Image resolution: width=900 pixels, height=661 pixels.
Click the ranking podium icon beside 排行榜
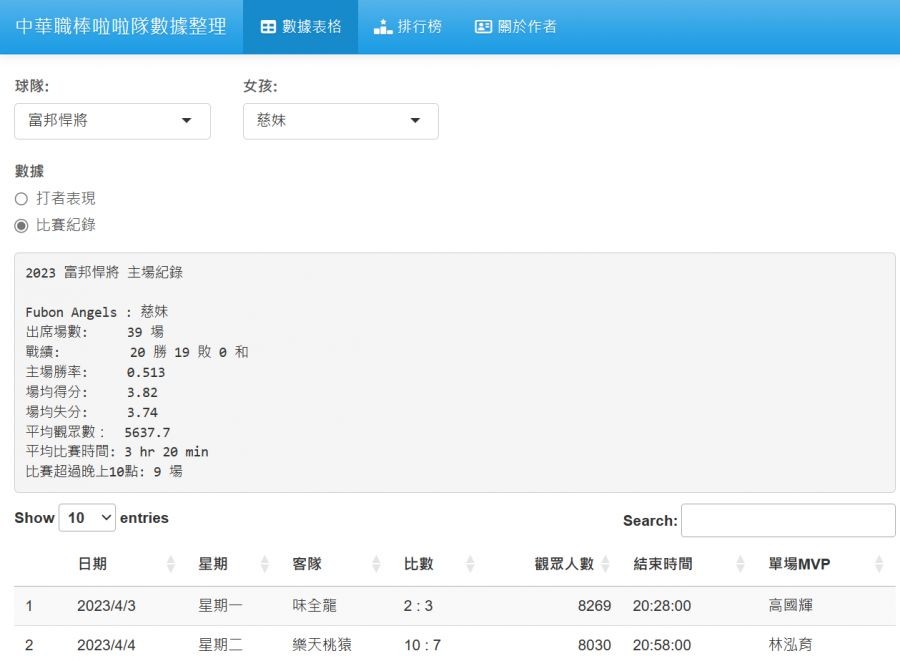(x=383, y=27)
